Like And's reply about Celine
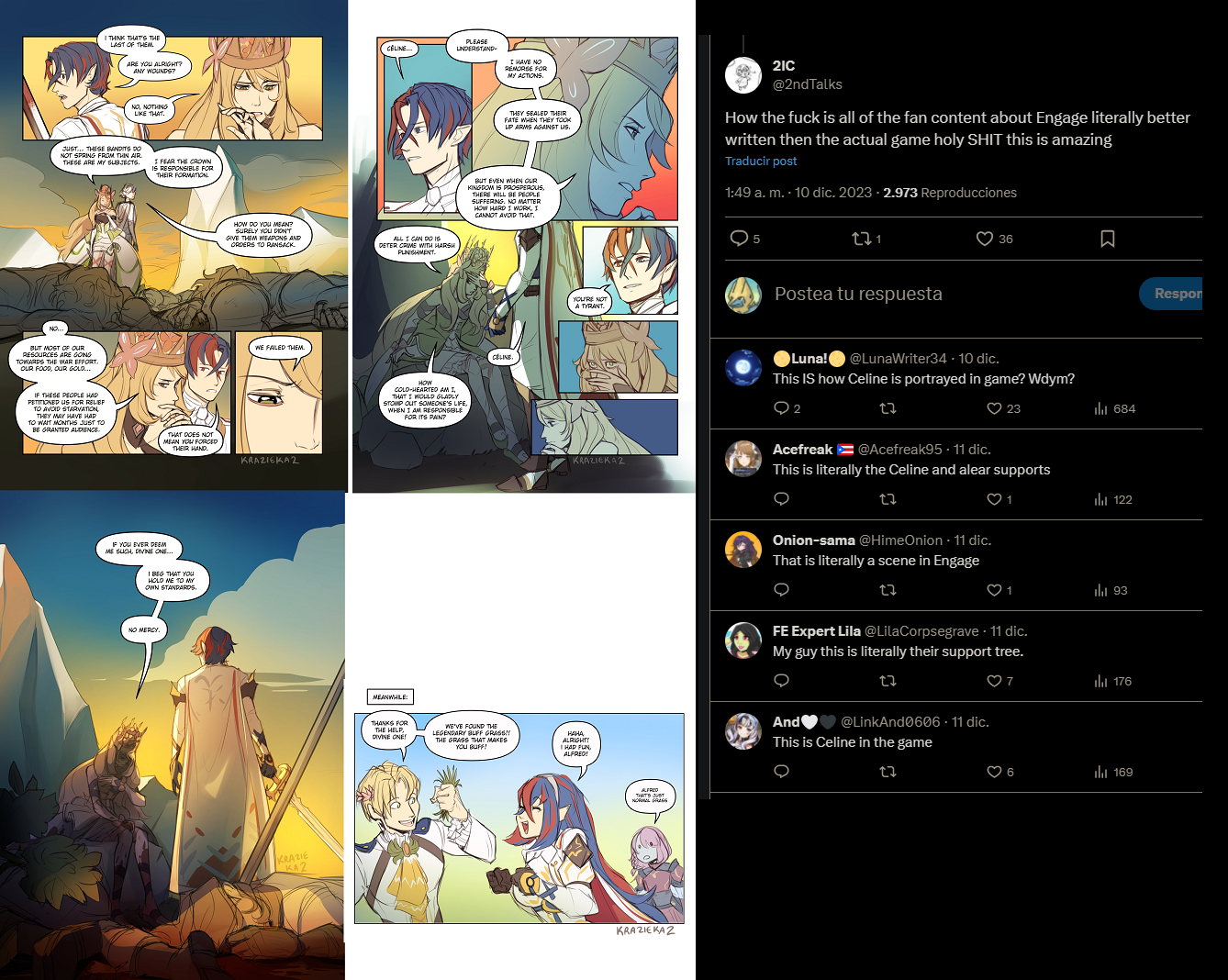This screenshot has height=980, width=1228. point(994,772)
